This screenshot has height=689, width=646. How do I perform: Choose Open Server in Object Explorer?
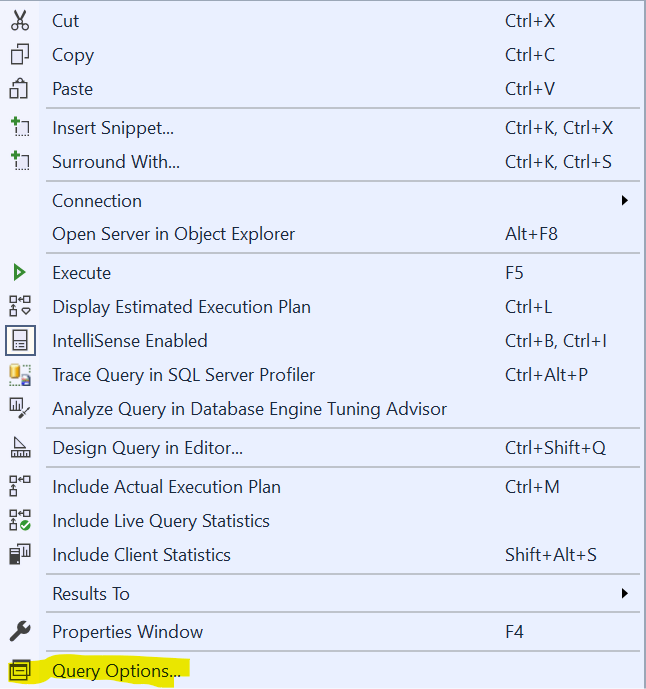click(x=173, y=234)
